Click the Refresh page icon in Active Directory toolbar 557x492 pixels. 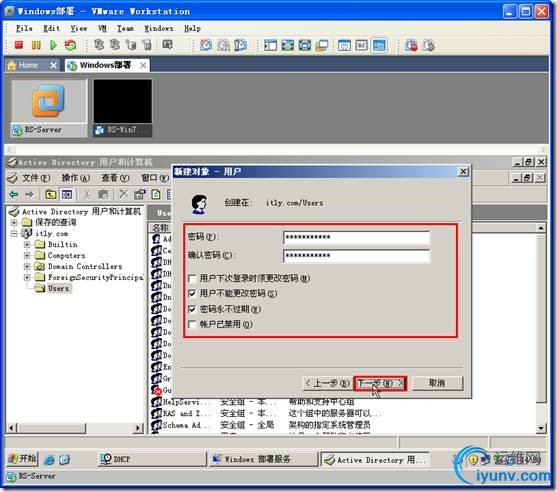[156, 194]
